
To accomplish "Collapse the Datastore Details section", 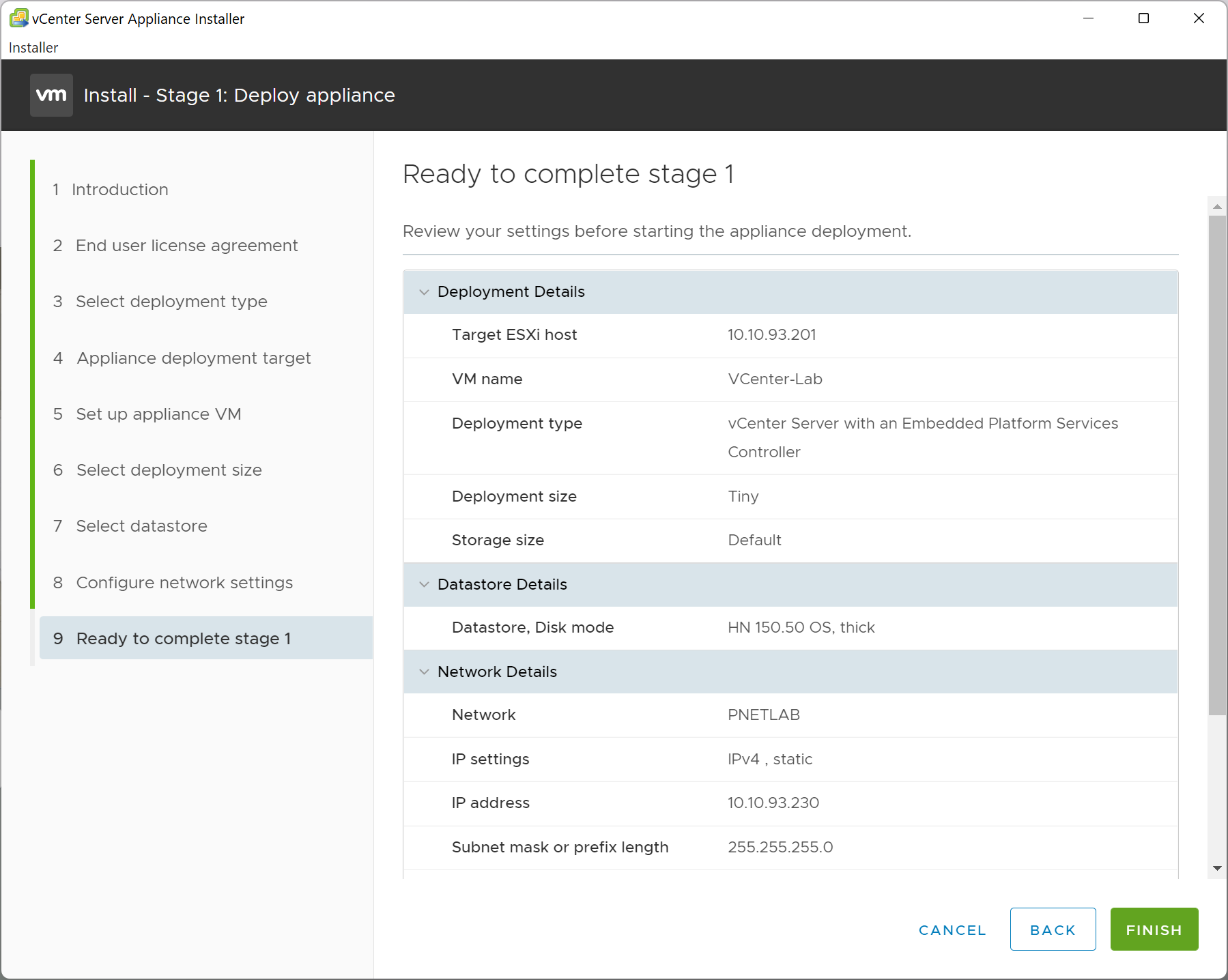I will (424, 585).
